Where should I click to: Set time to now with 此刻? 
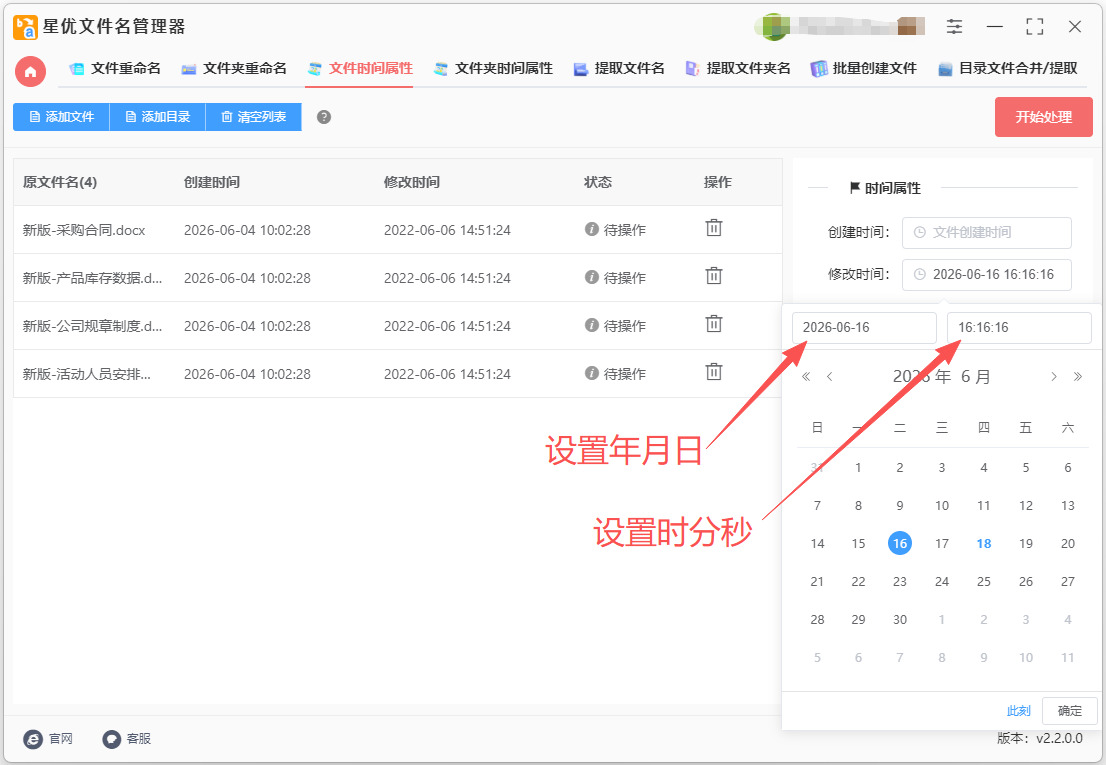coord(1019,711)
